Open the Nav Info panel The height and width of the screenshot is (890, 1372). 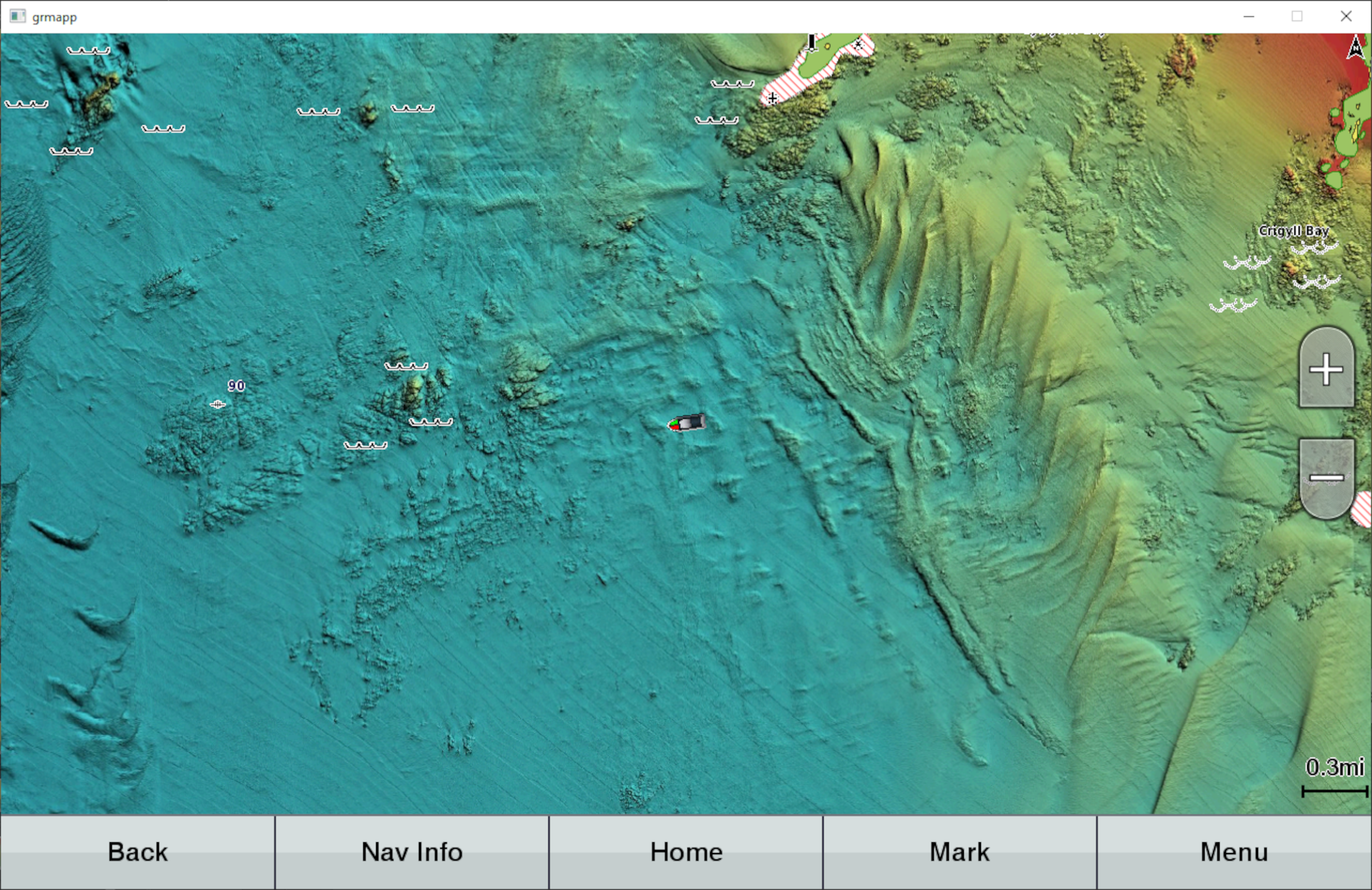[x=412, y=852]
